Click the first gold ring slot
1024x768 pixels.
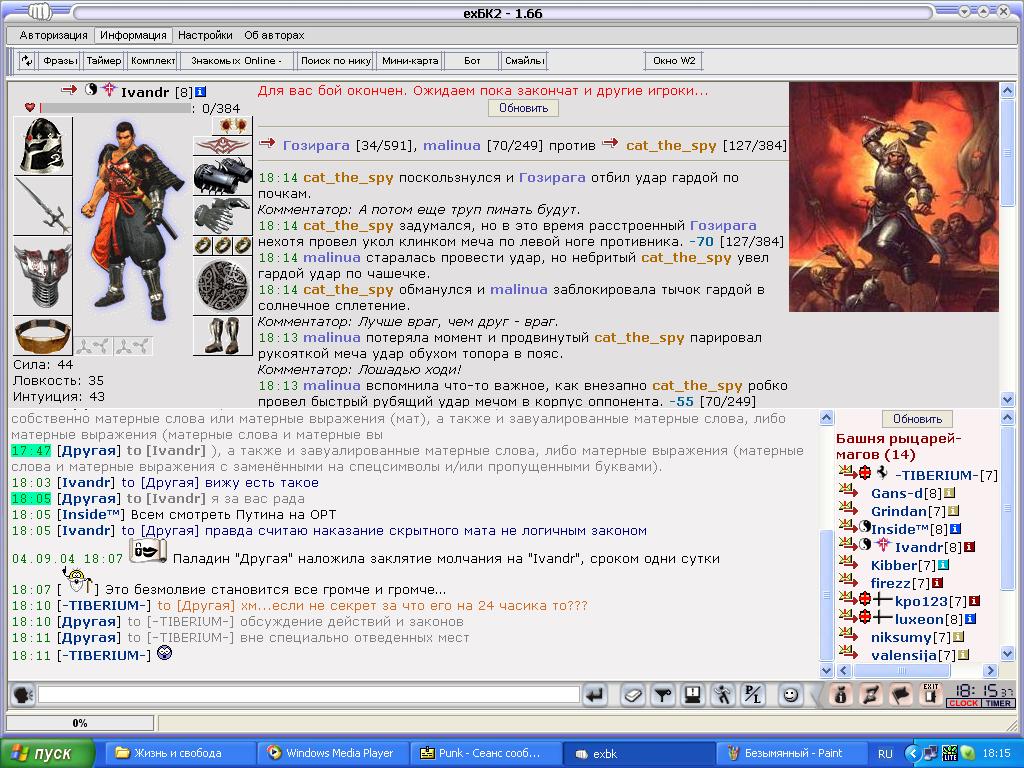click(203, 246)
